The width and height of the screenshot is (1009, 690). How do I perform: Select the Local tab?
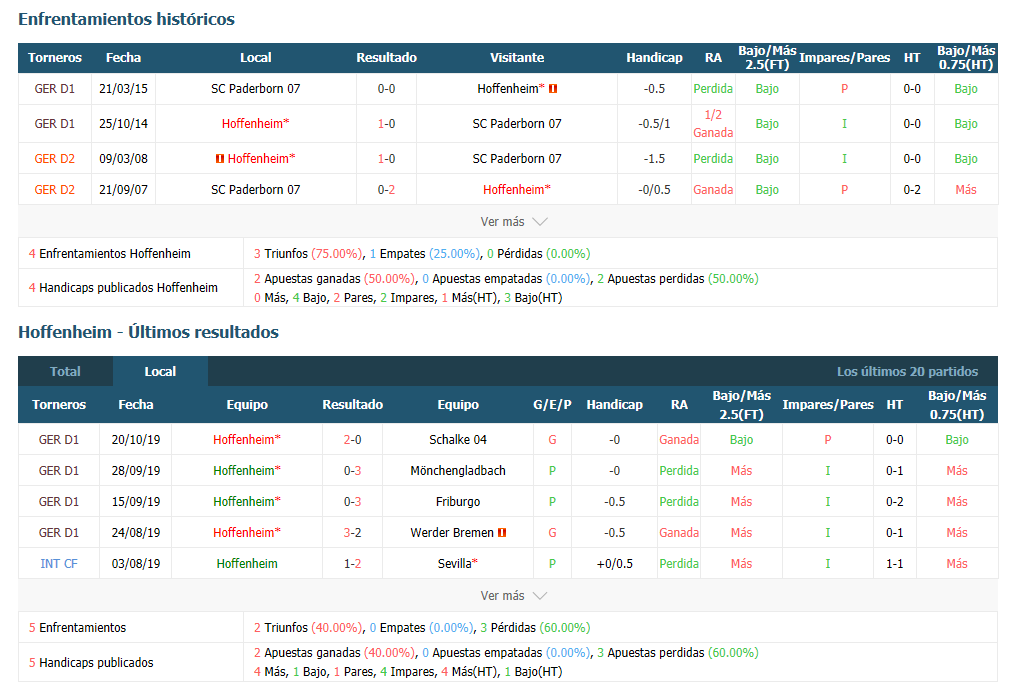[160, 371]
